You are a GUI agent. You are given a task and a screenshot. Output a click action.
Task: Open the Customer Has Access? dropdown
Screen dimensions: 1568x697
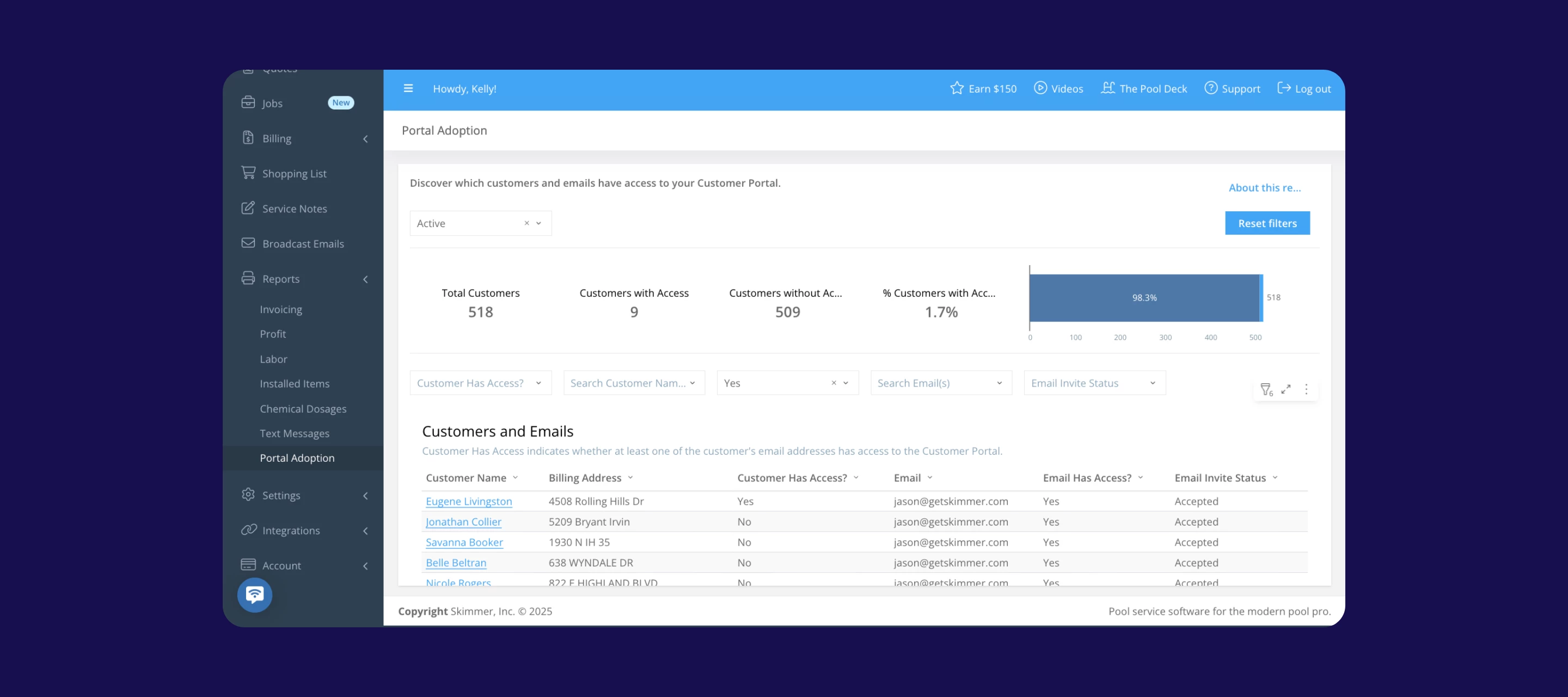coord(480,383)
